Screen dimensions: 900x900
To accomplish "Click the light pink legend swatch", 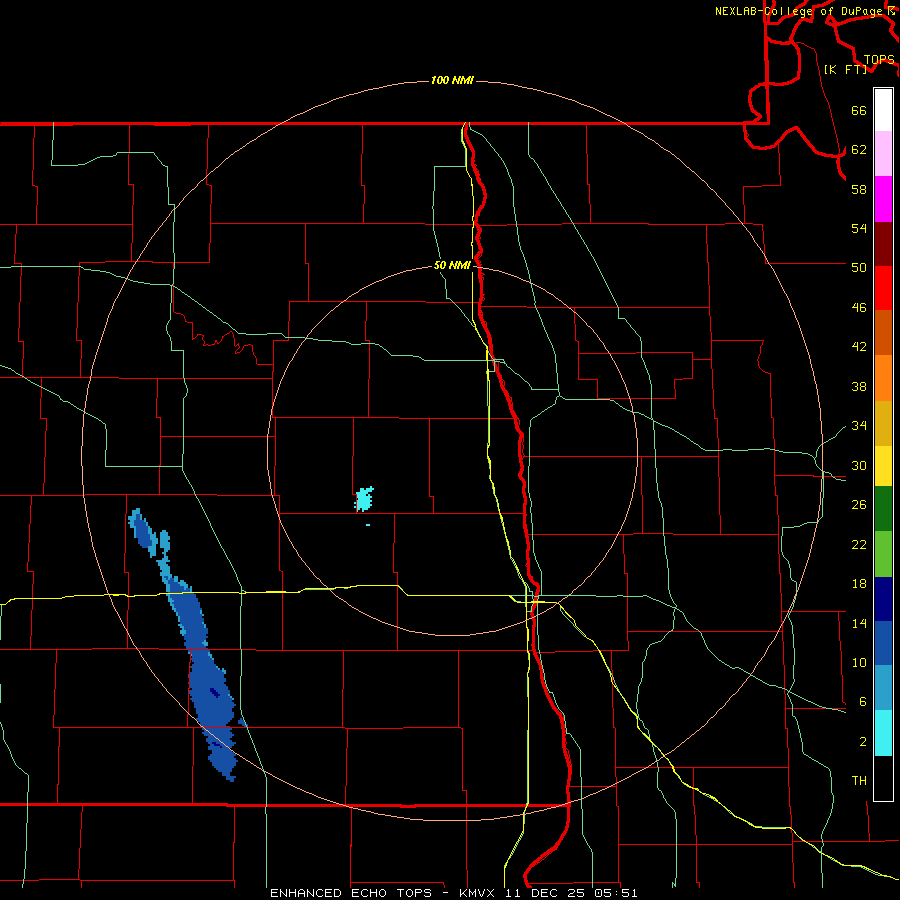I will [883, 154].
